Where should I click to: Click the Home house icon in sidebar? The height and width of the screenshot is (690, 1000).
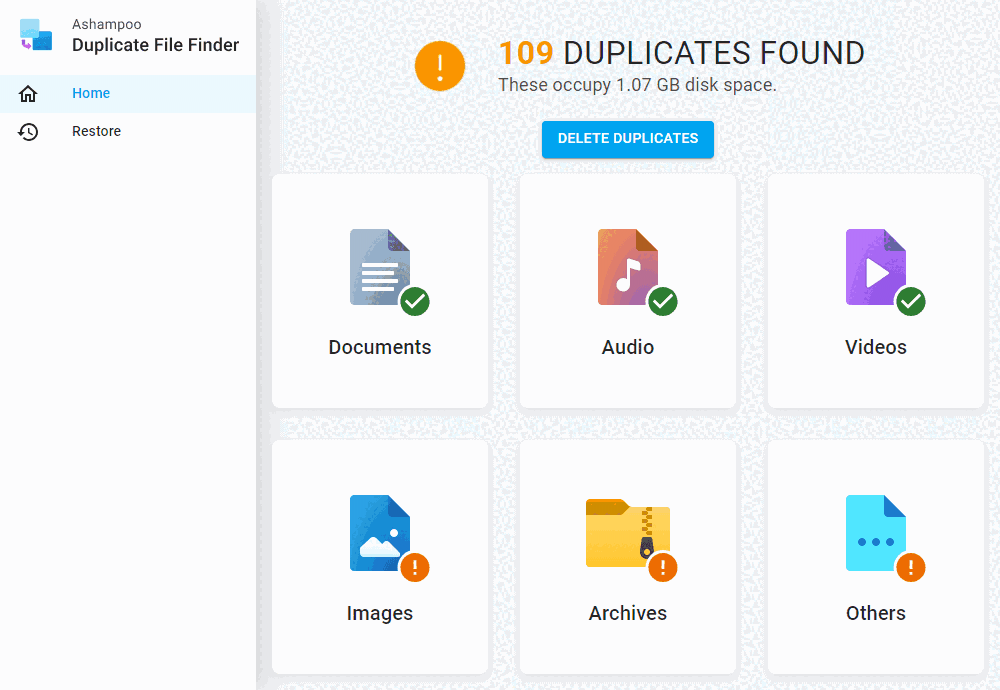point(29,93)
